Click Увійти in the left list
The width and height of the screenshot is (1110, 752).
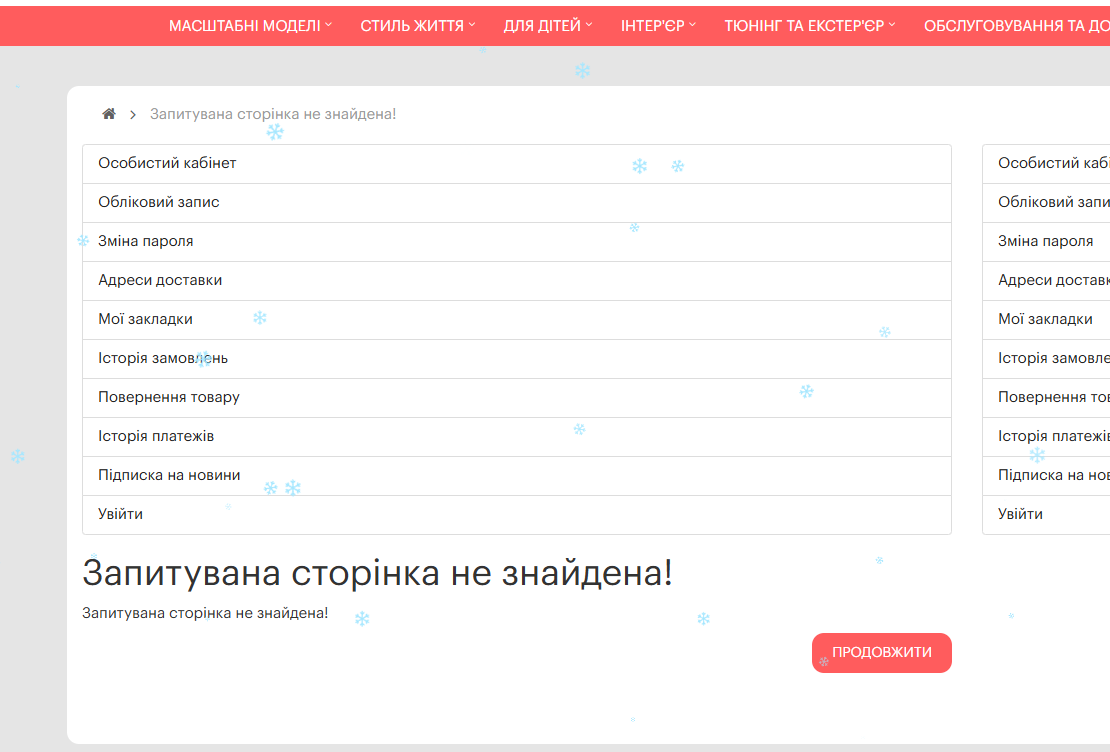517,514
